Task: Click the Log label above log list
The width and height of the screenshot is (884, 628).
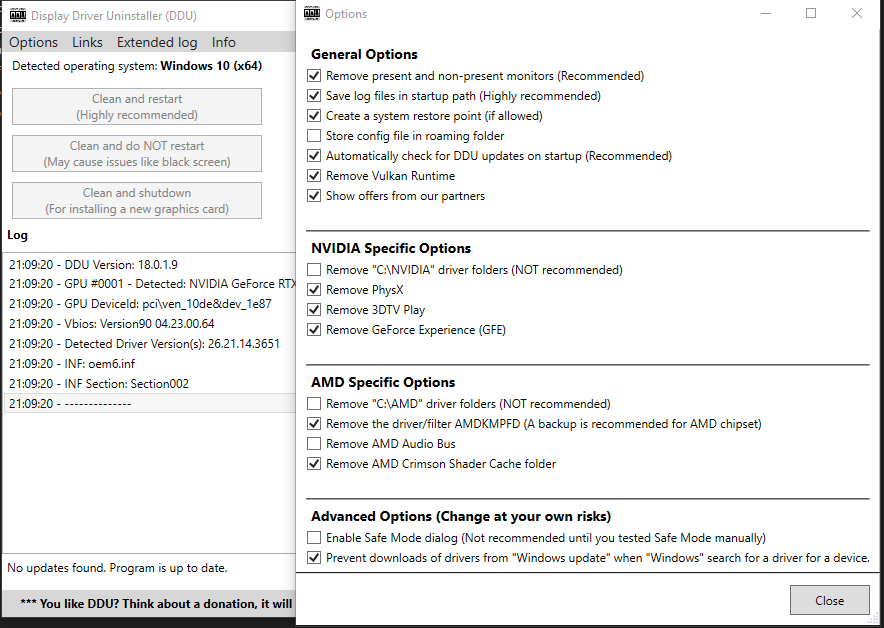Action: tap(17, 235)
